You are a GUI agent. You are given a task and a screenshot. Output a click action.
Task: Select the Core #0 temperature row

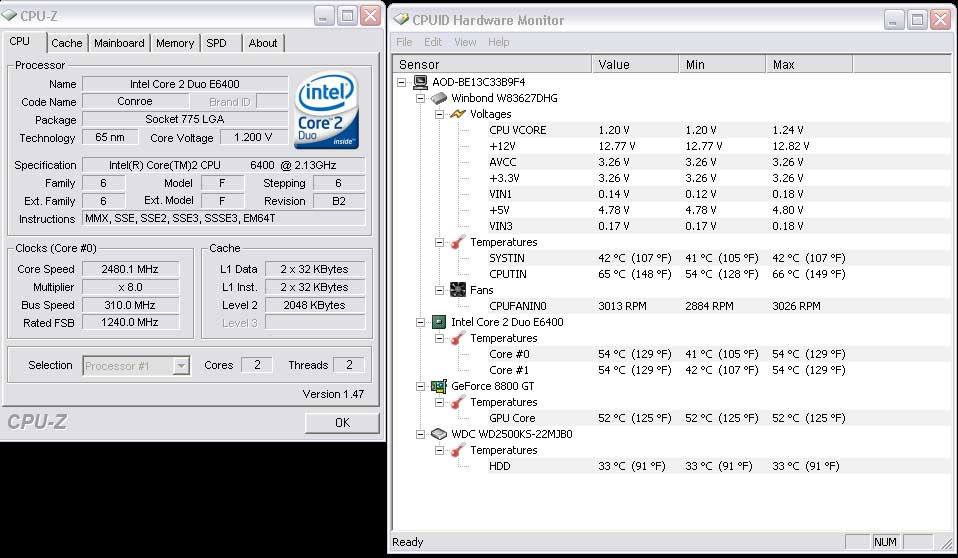coord(671,354)
